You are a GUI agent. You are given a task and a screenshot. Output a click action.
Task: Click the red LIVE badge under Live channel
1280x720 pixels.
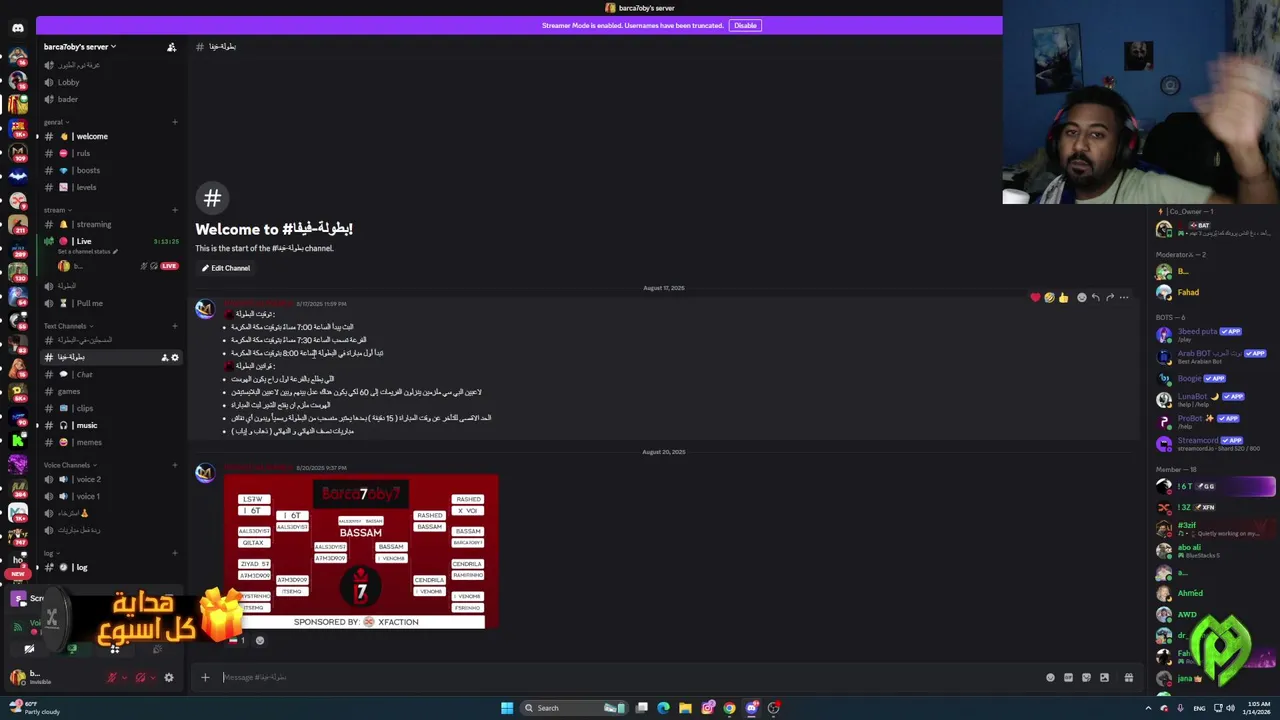click(169, 266)
